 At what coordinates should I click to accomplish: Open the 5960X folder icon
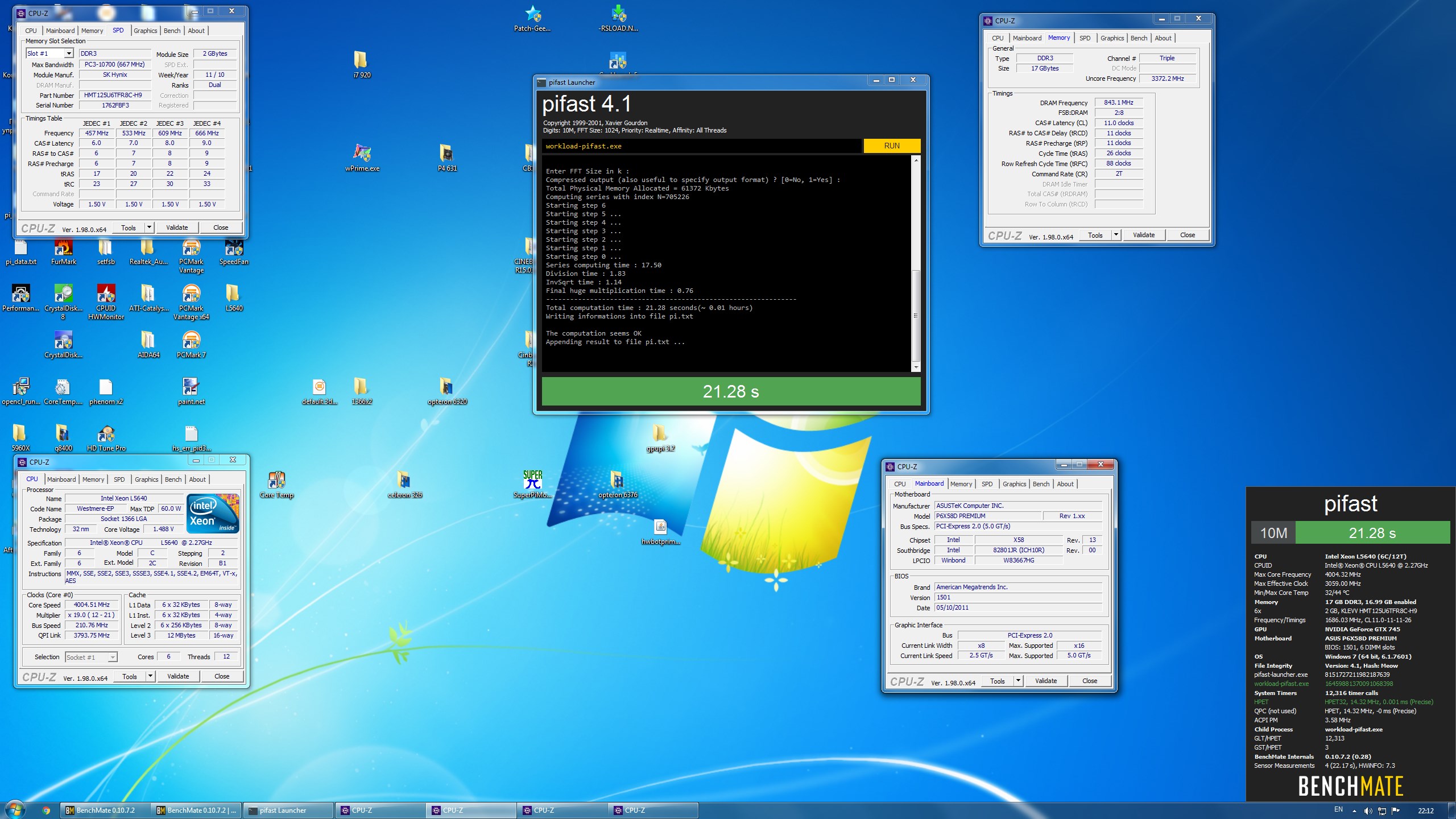20,438
